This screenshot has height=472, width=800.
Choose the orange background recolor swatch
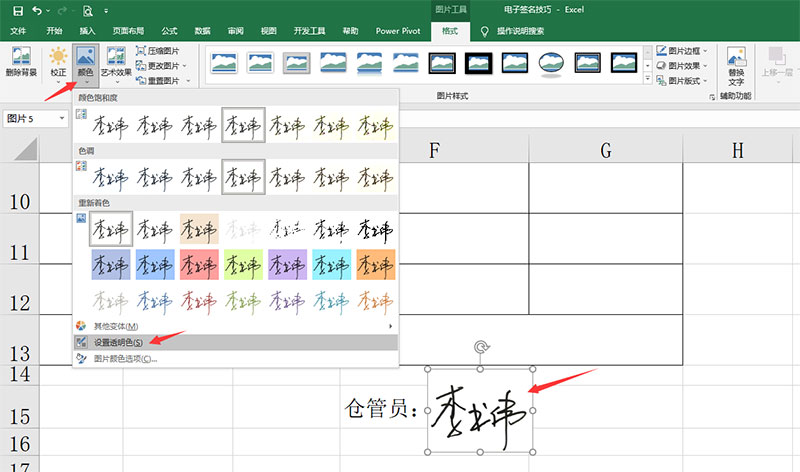[376, 265]
